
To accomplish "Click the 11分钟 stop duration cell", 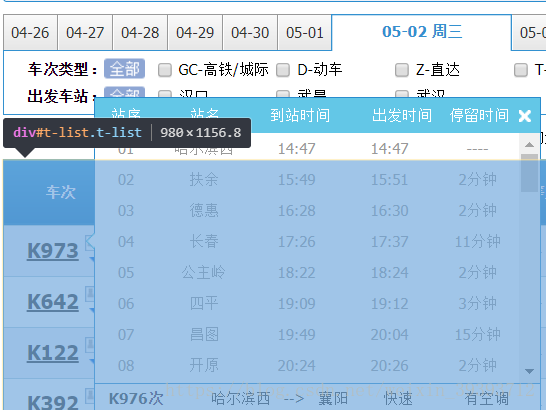I will coord(477,242).
